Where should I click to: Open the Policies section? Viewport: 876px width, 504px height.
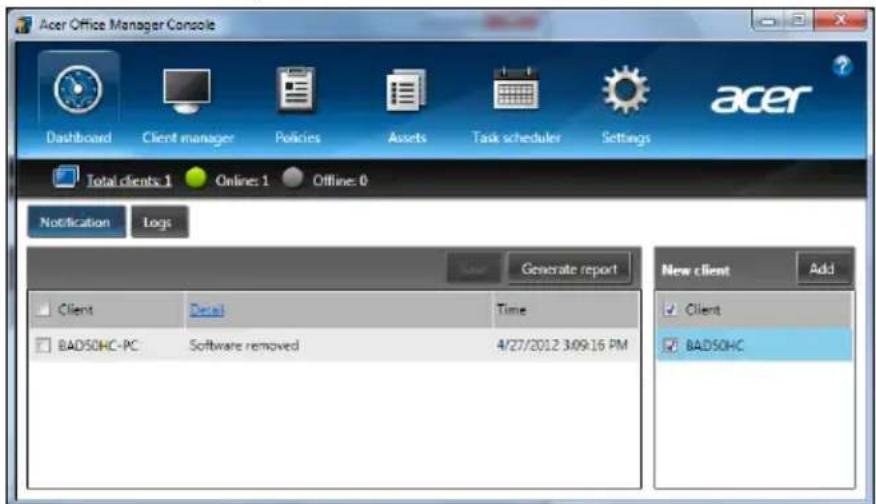point(297,105)
